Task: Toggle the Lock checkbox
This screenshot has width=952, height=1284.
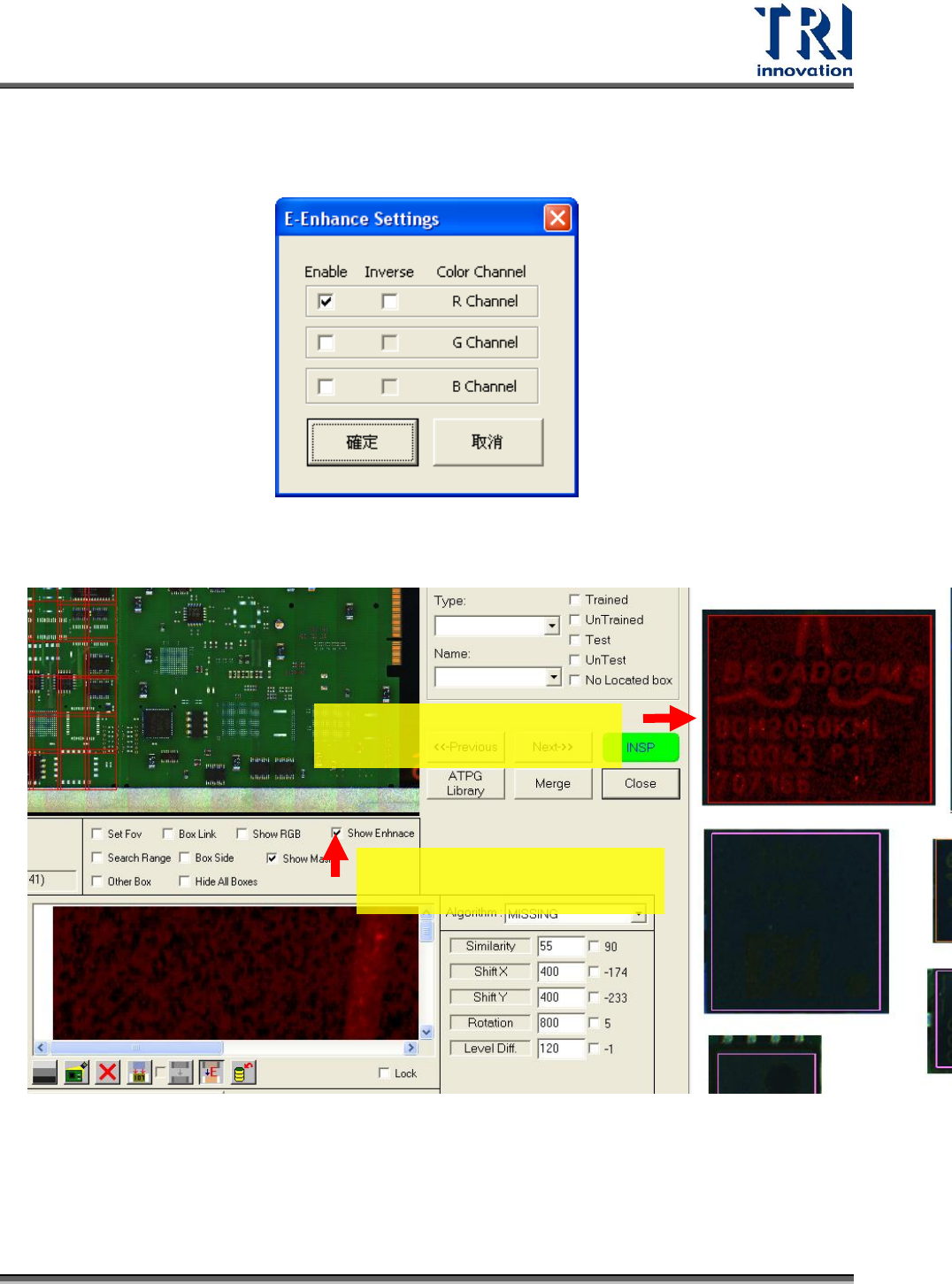Action: (x=384, y=1073)
